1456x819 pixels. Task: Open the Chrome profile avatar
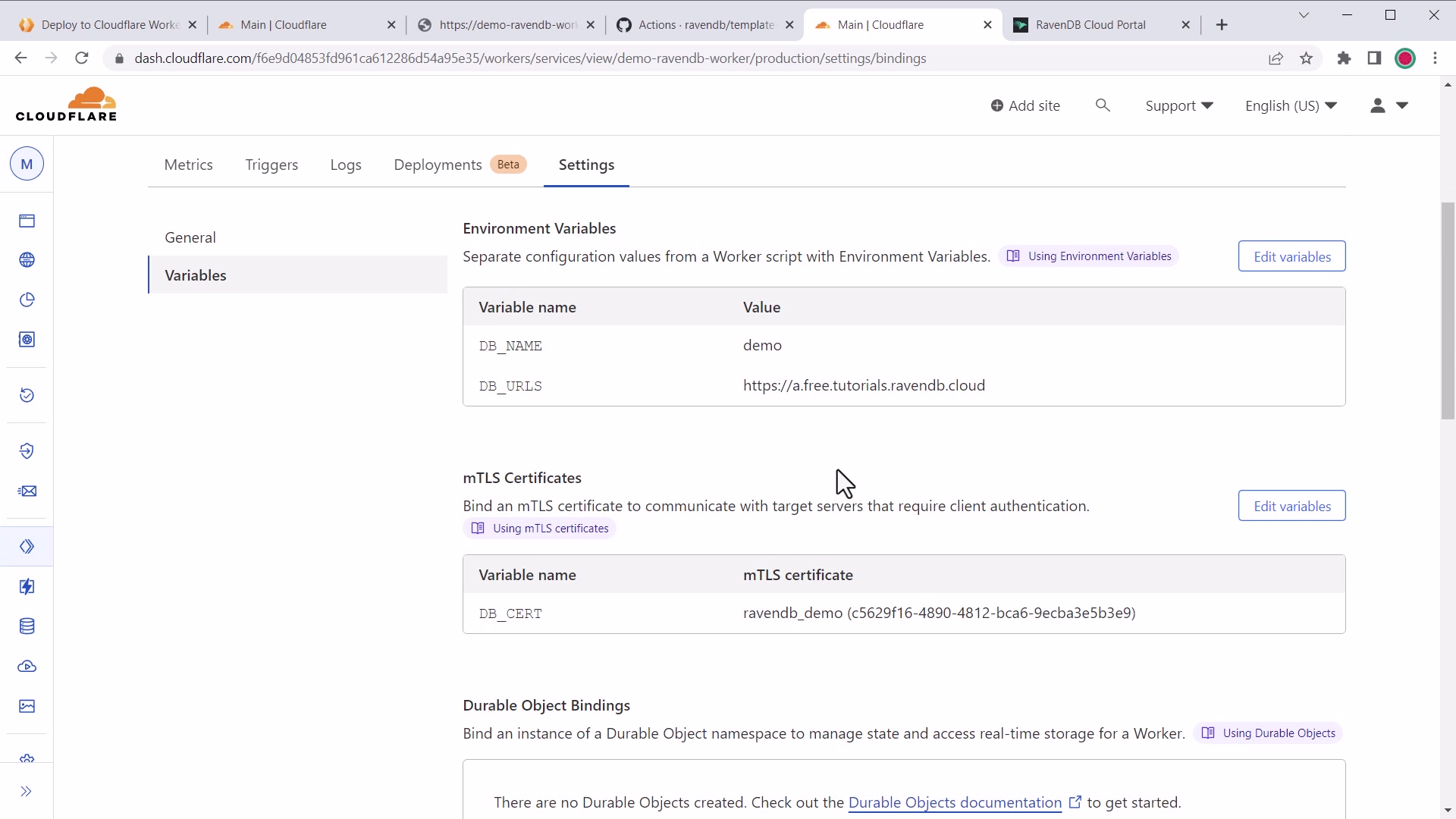click(x=1405, y=58)
